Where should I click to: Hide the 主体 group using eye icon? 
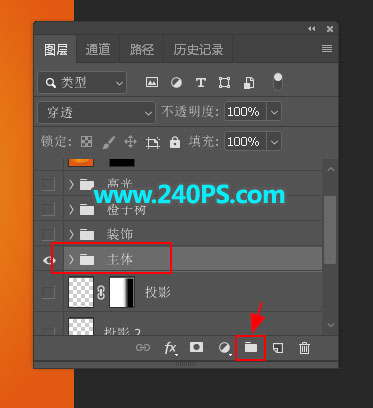[x=49, y=260]
